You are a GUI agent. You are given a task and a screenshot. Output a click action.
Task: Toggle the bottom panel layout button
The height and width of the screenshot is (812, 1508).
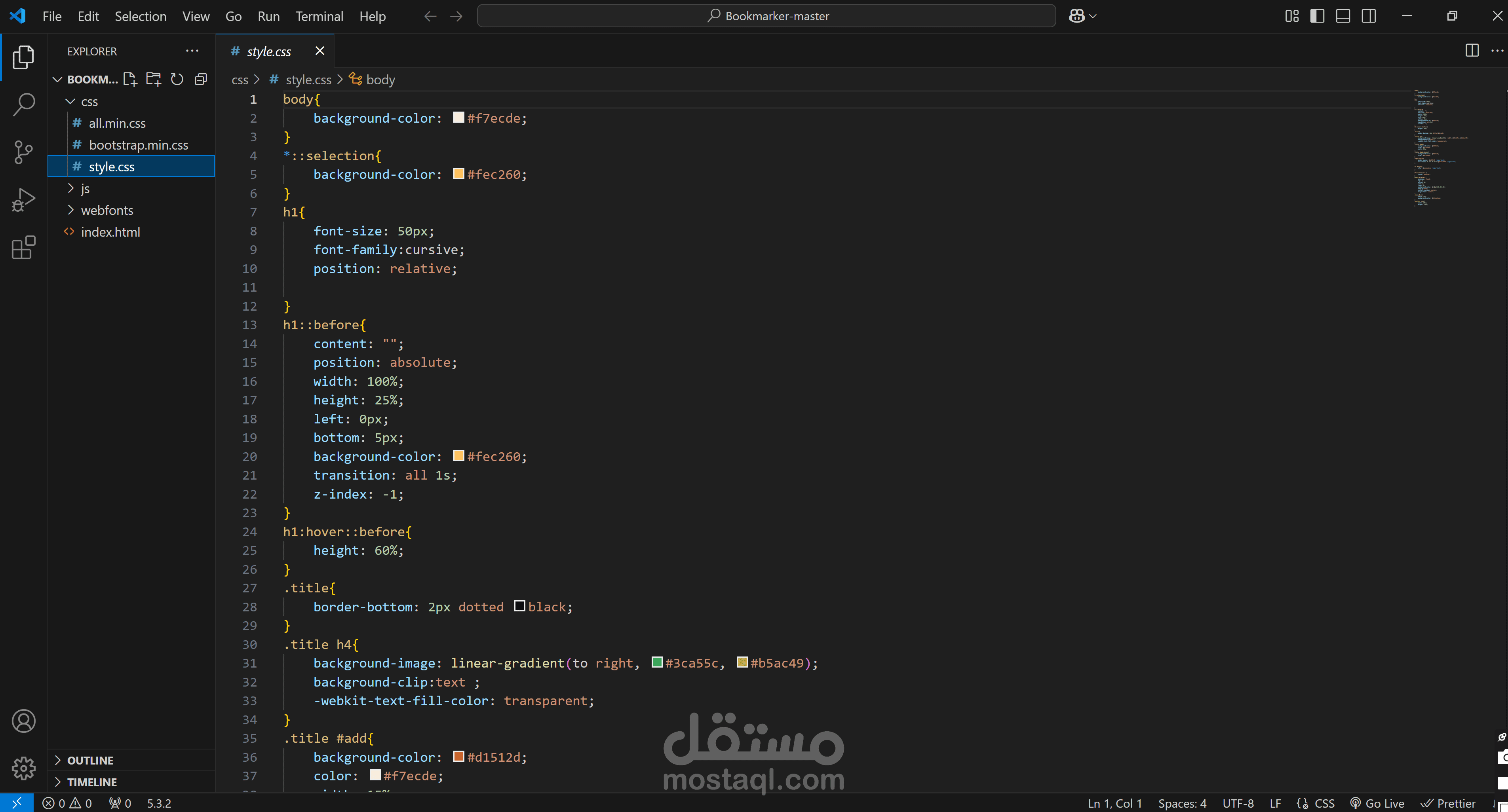[x=1343, y=16]
